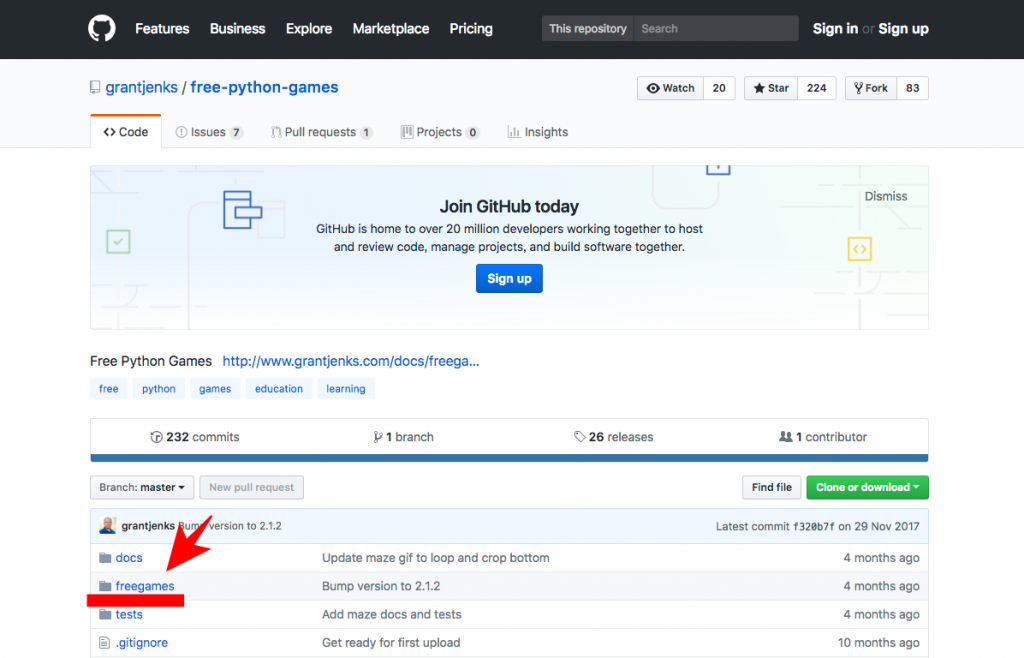
Task: Open the 232 commits history link
Action: pos(195,437)
